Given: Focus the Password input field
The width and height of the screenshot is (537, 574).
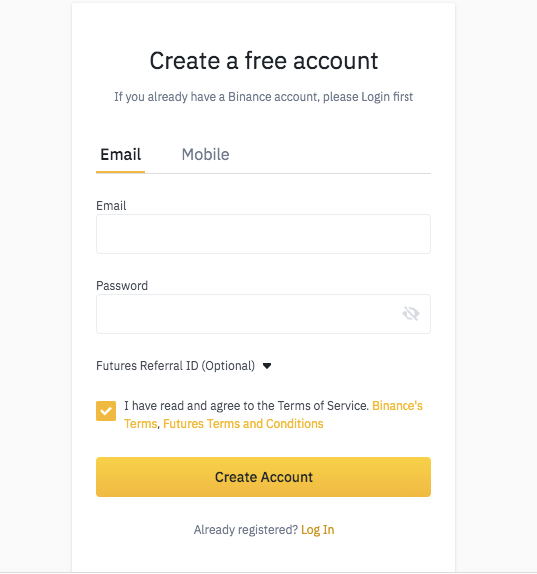Looking at the screenshot, I should coord(263,314).
